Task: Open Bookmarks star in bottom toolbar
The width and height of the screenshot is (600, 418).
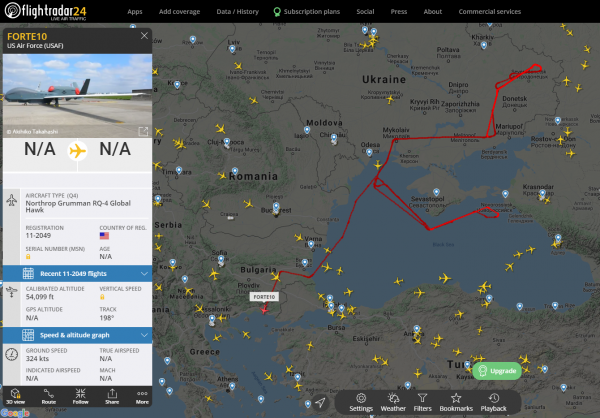Action: tap(456, 401)
